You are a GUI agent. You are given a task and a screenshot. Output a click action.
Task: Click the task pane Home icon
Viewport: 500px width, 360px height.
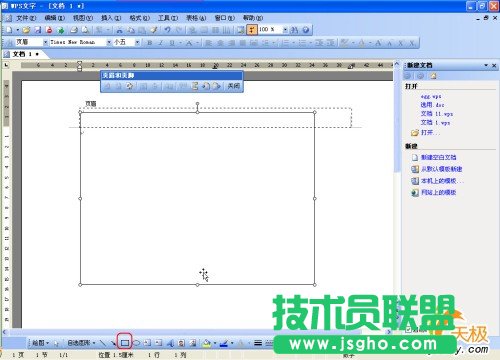433,76
